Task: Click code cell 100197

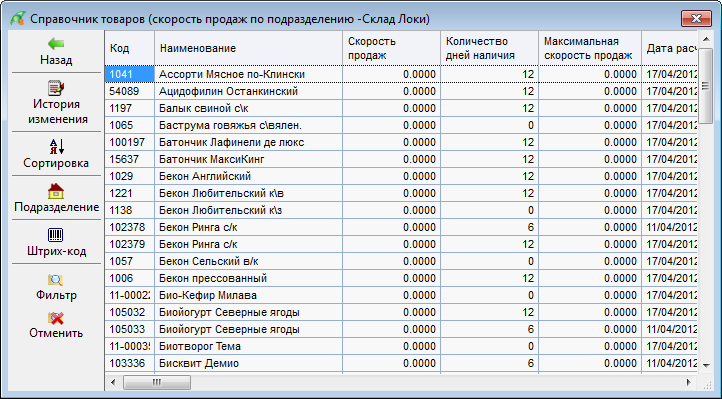Action: (x=130, y=142)
